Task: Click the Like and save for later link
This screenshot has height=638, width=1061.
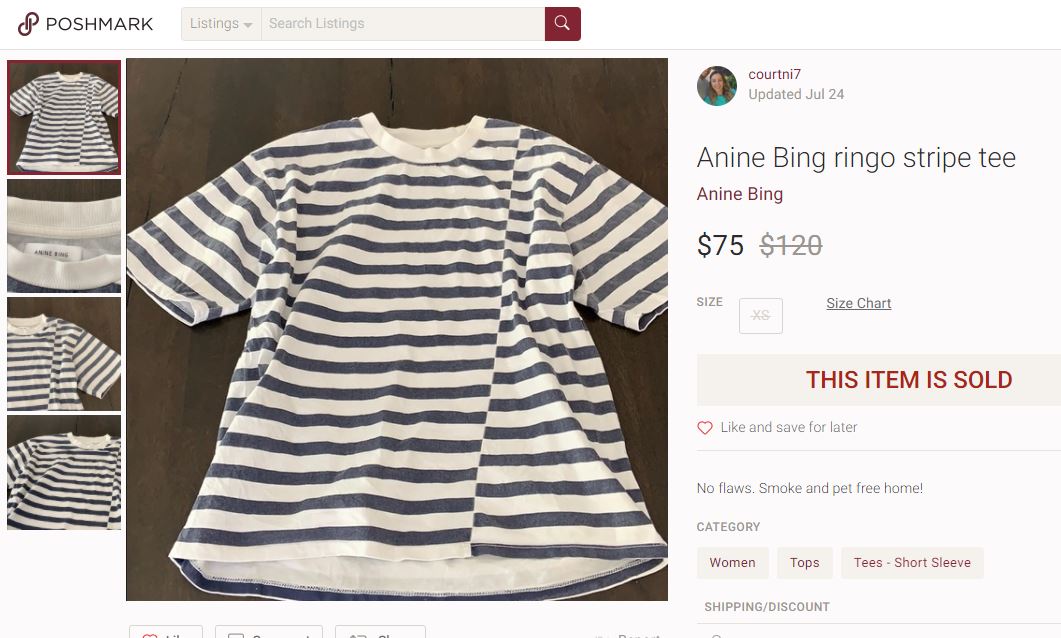Action: click(788, 427)
